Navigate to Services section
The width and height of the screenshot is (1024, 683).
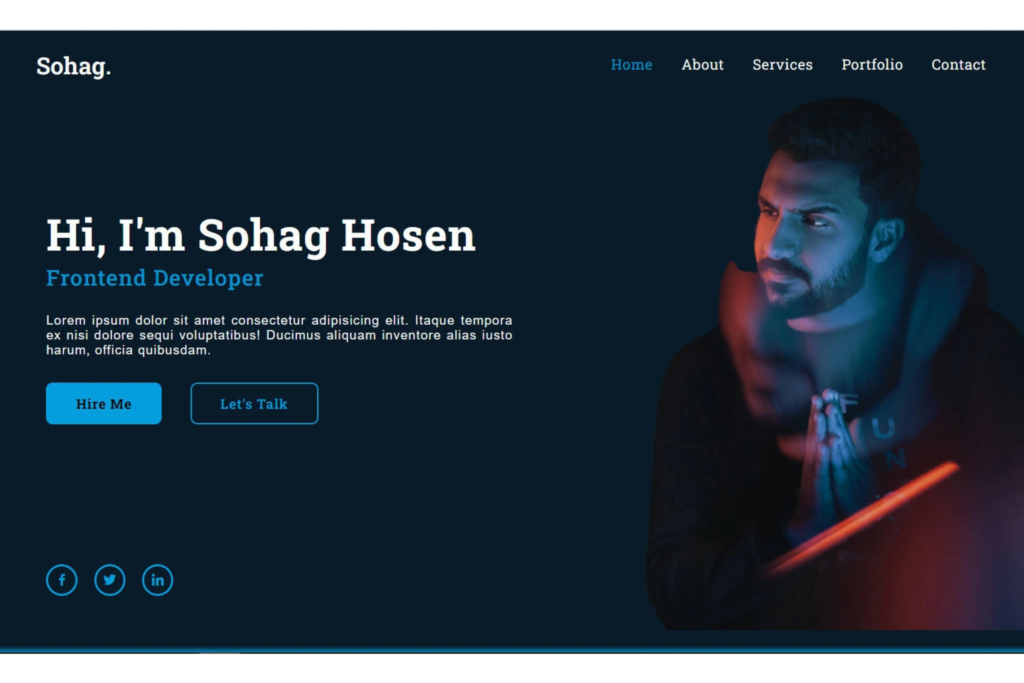click(x=782, y=65)
